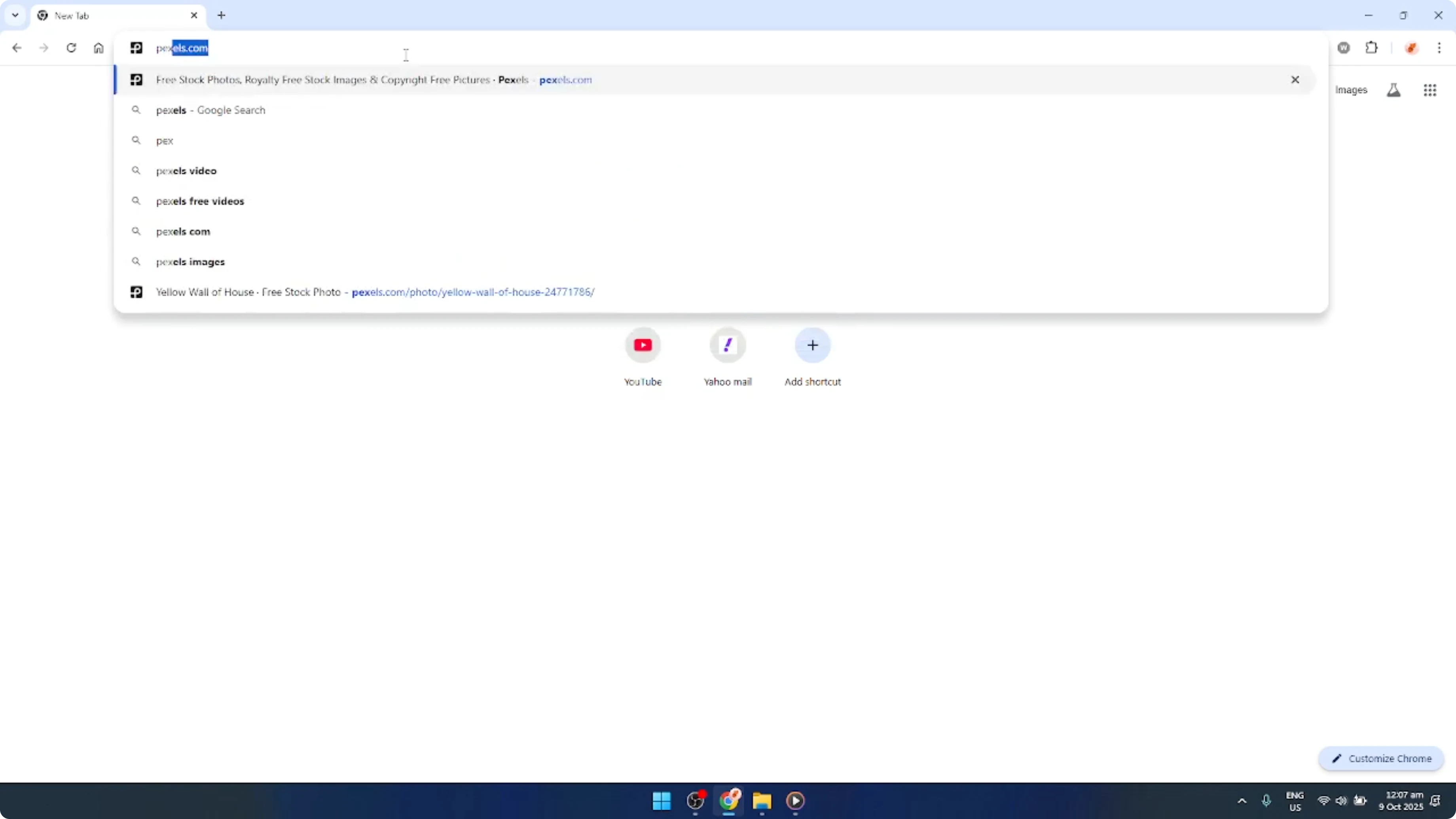Open the tab search dropdown arrow

pyautogui.click(x=15, y=15)
